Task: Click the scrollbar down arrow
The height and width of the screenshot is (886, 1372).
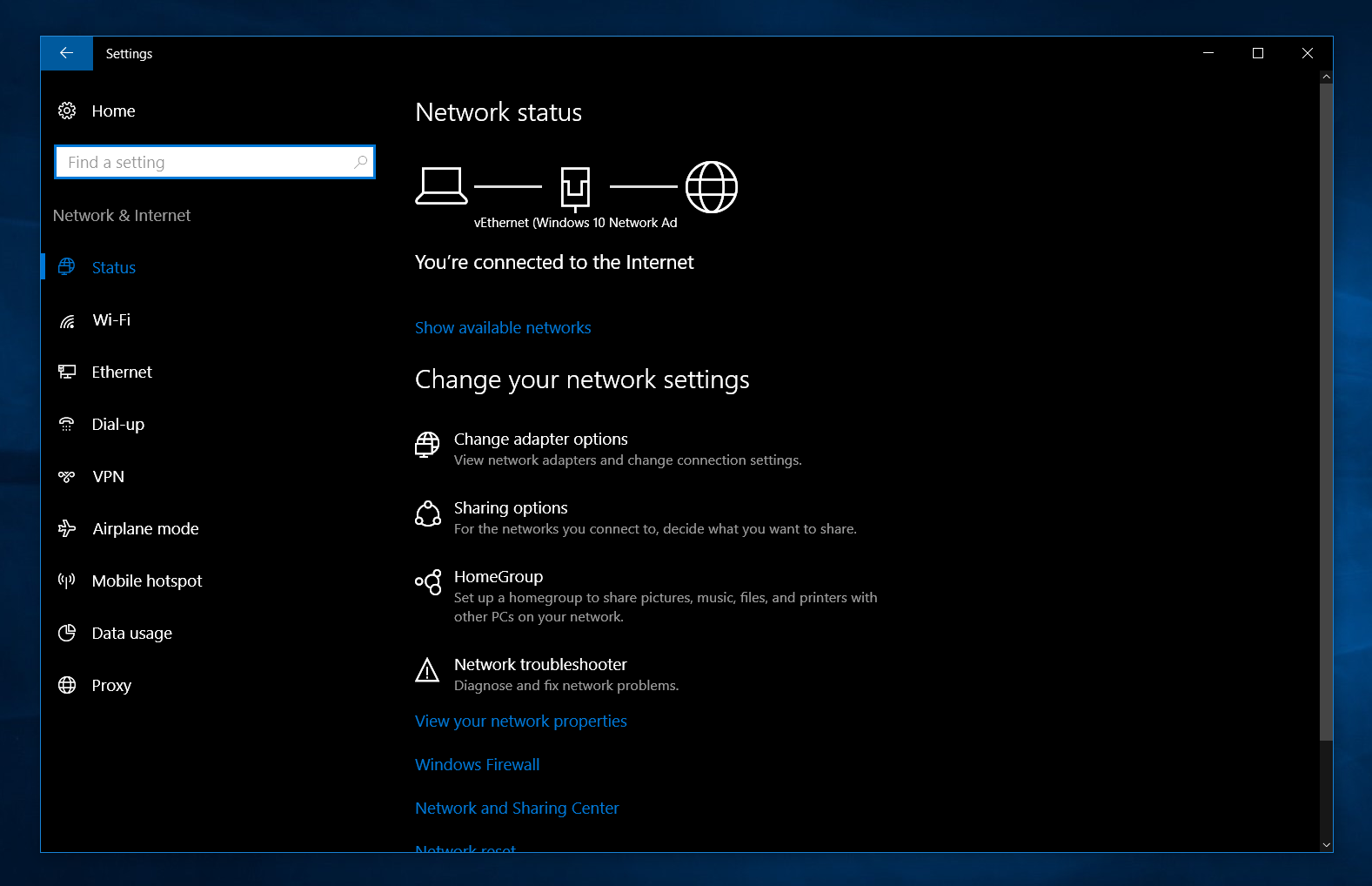Action: pos(1326,844)
